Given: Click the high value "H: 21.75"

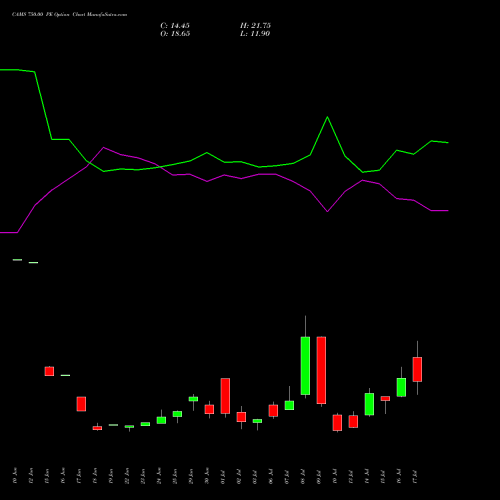Looking at the screenshot, I should tap(255, 26).
